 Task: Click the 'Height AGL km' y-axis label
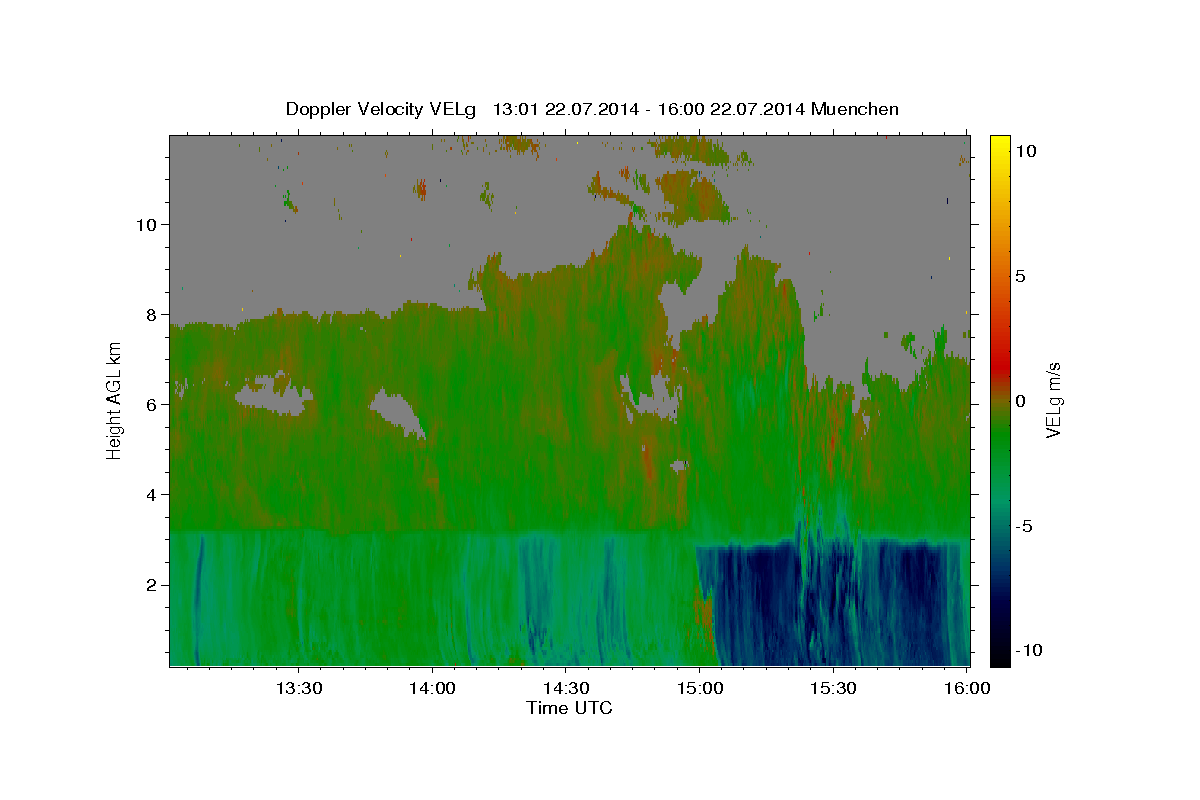tap(114, 400)
